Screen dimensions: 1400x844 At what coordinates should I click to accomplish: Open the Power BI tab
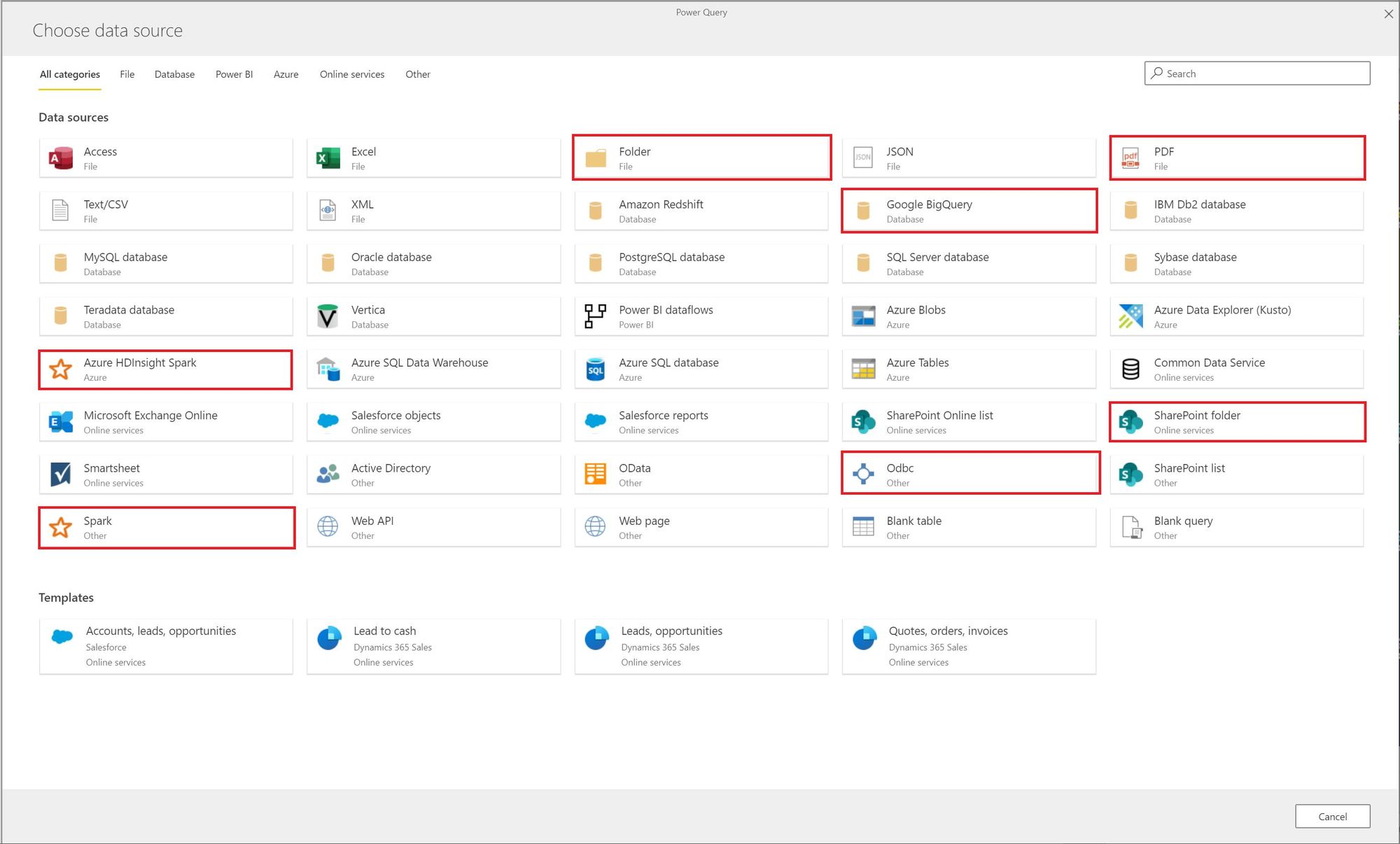click(234, 74)
